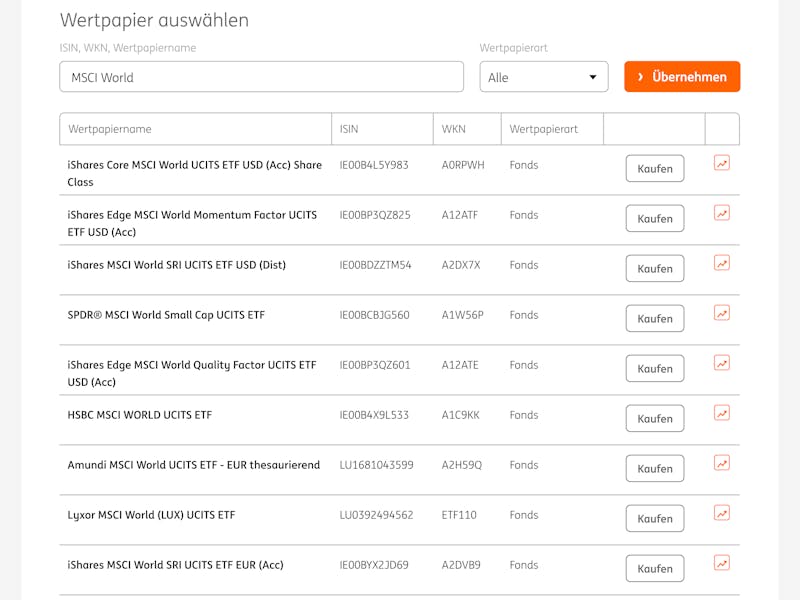Click name iShares MSCI World SRI UCITS ETF EUR (Acc)
The width and height of the screenshot is (800, 600).
175,565
